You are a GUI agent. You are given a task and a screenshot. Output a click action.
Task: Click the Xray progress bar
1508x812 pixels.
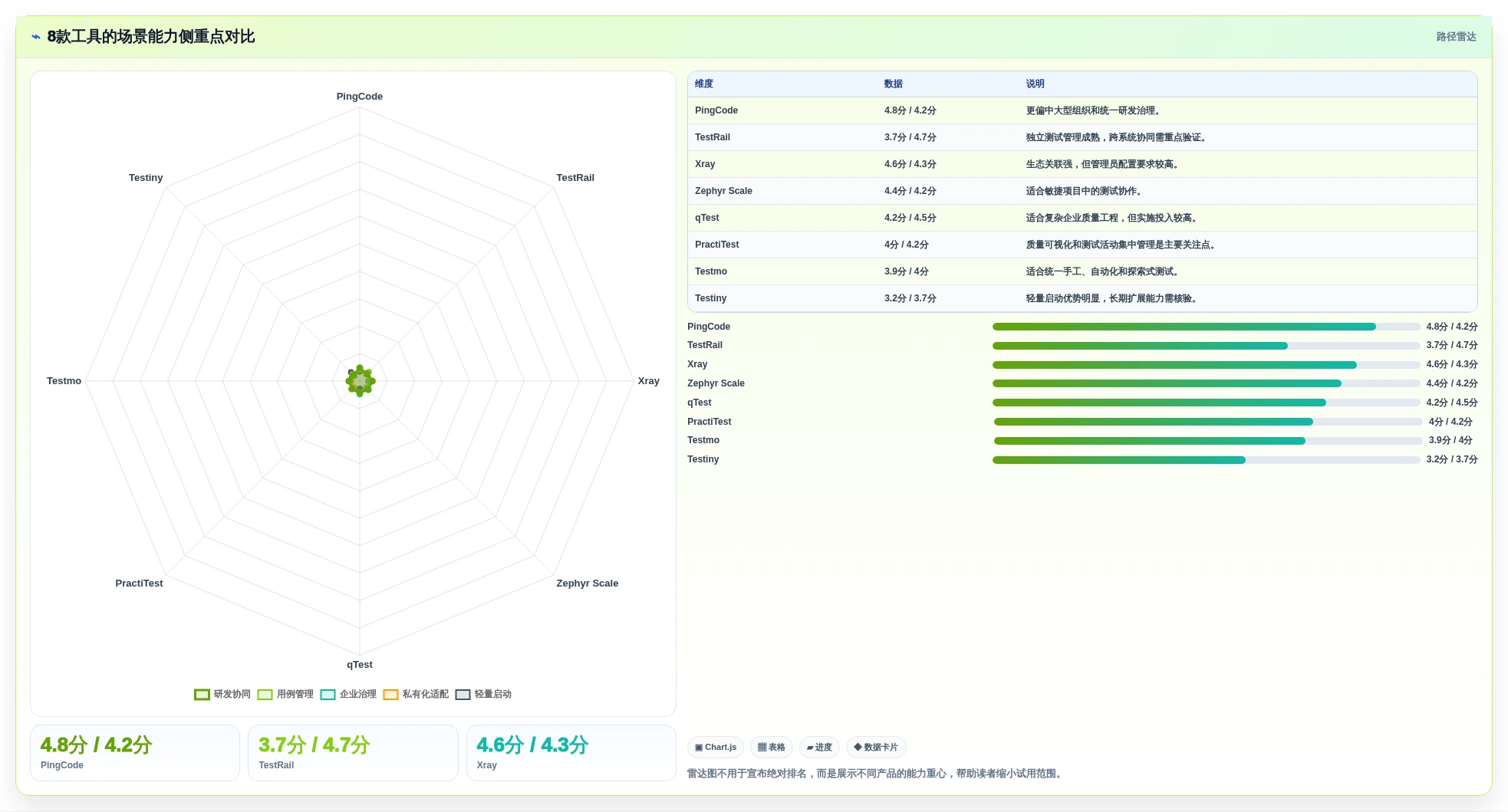[x=1206, y=365]
